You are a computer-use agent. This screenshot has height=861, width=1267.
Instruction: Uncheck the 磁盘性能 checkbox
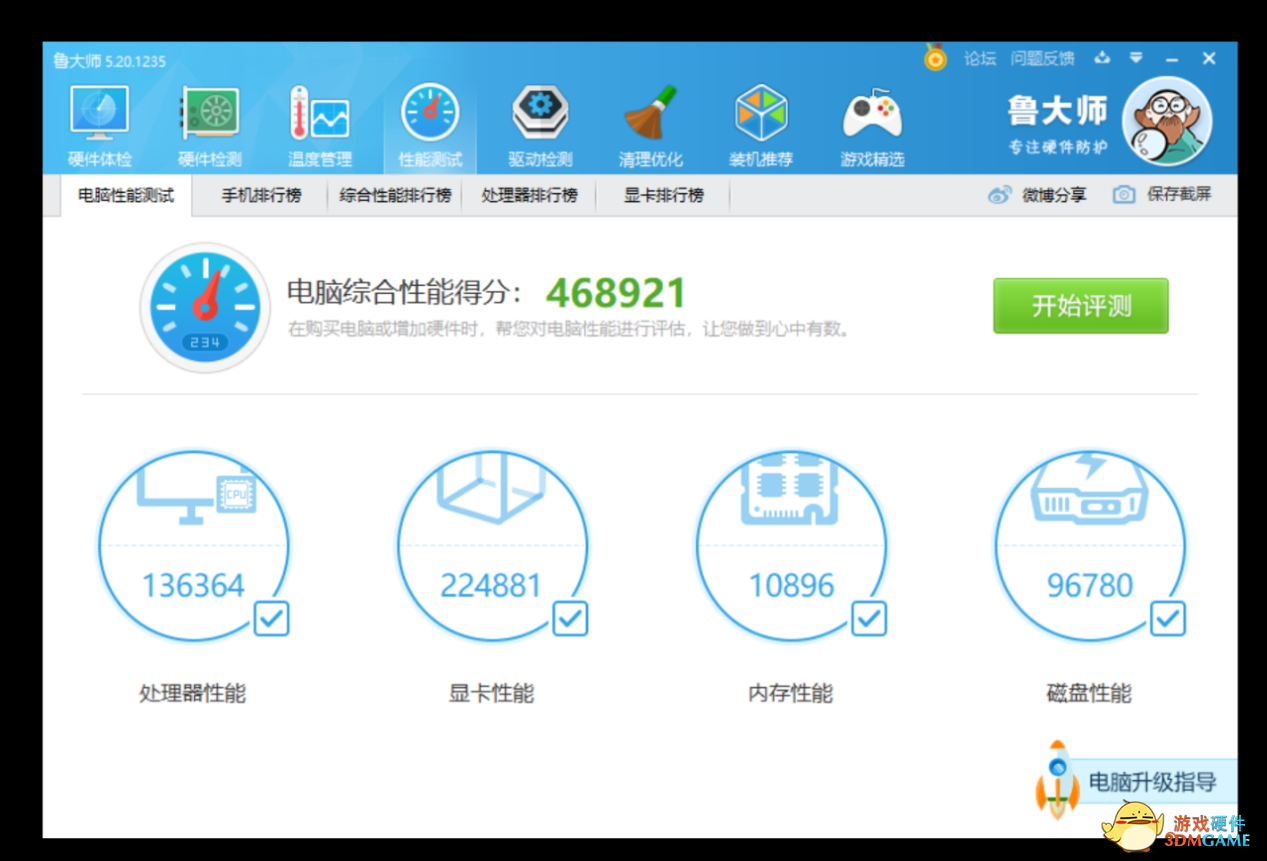coord(1167,618)
